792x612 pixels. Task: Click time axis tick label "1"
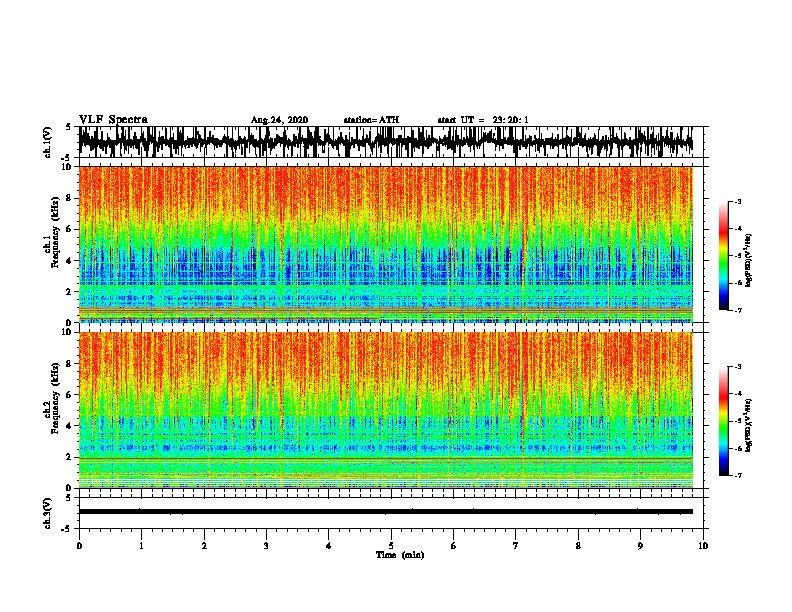point(141,546)
